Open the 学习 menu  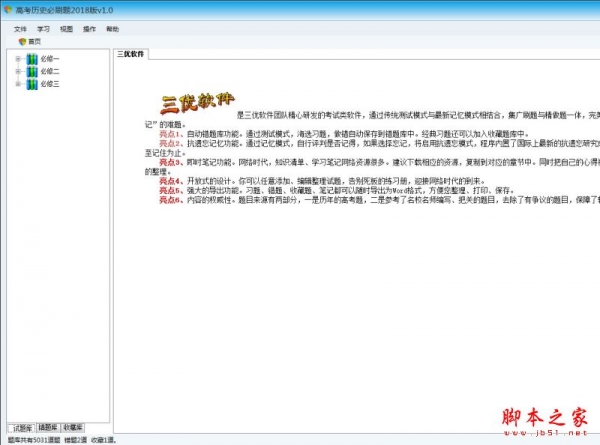coord(43,29)
